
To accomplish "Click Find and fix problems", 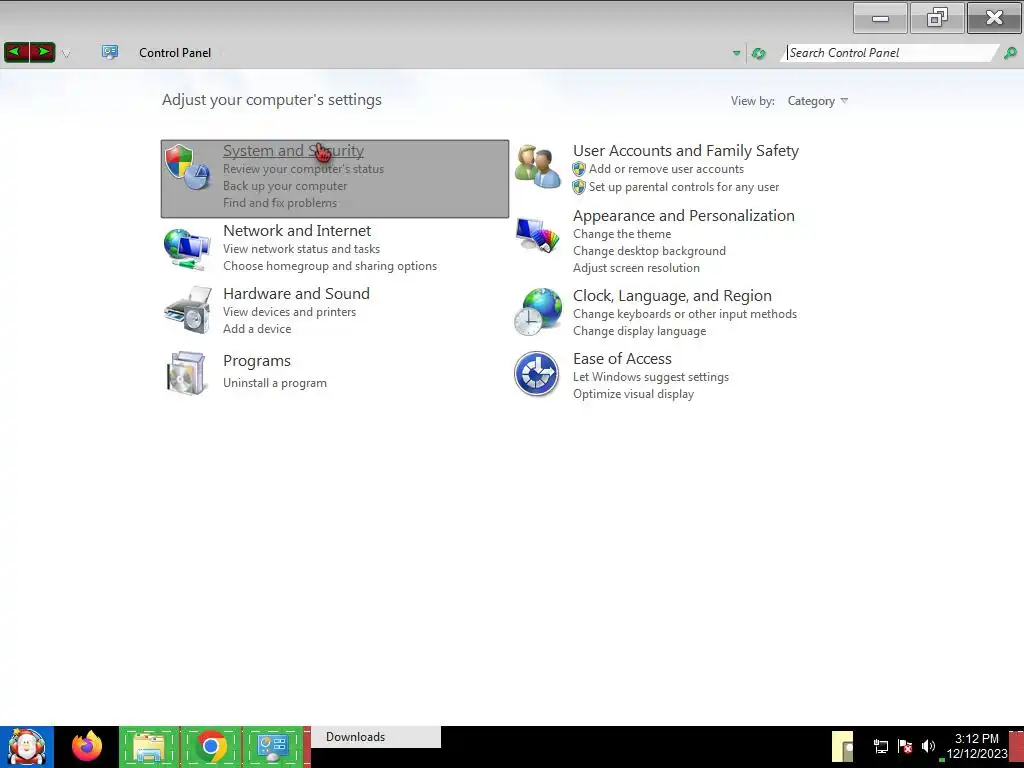I will (x=280, y=203).
